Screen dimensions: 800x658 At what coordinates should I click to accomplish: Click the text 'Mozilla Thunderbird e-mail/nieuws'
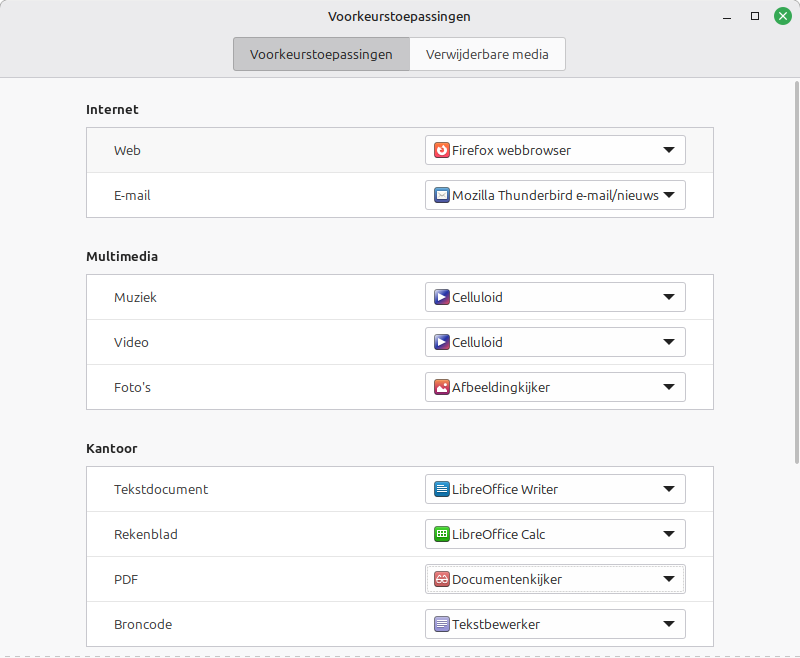point(555,195)
